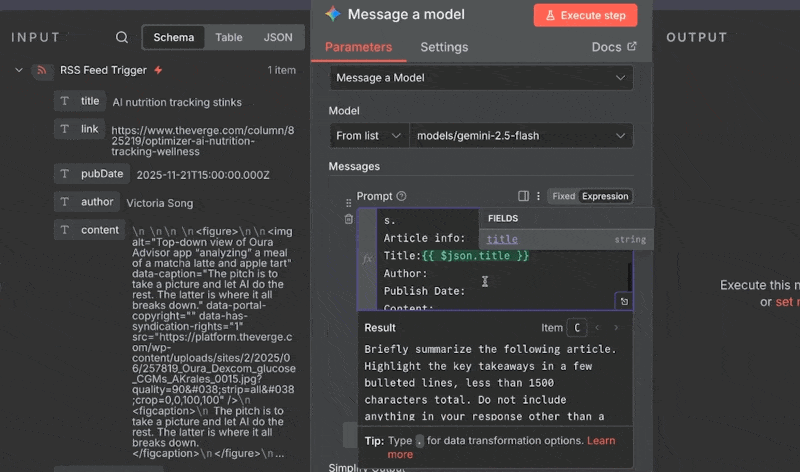This screenshot has height=472, width=800.
Task: Click the pubDate field pill in the schema
Action: coord(92,174)
